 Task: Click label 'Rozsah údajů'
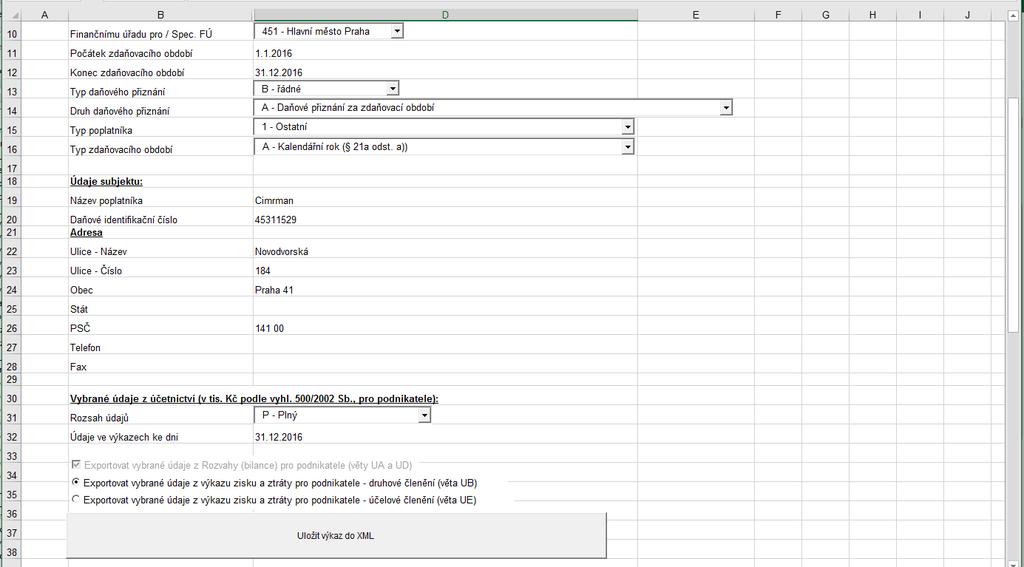pyautogui.click(x=99, y=418)
